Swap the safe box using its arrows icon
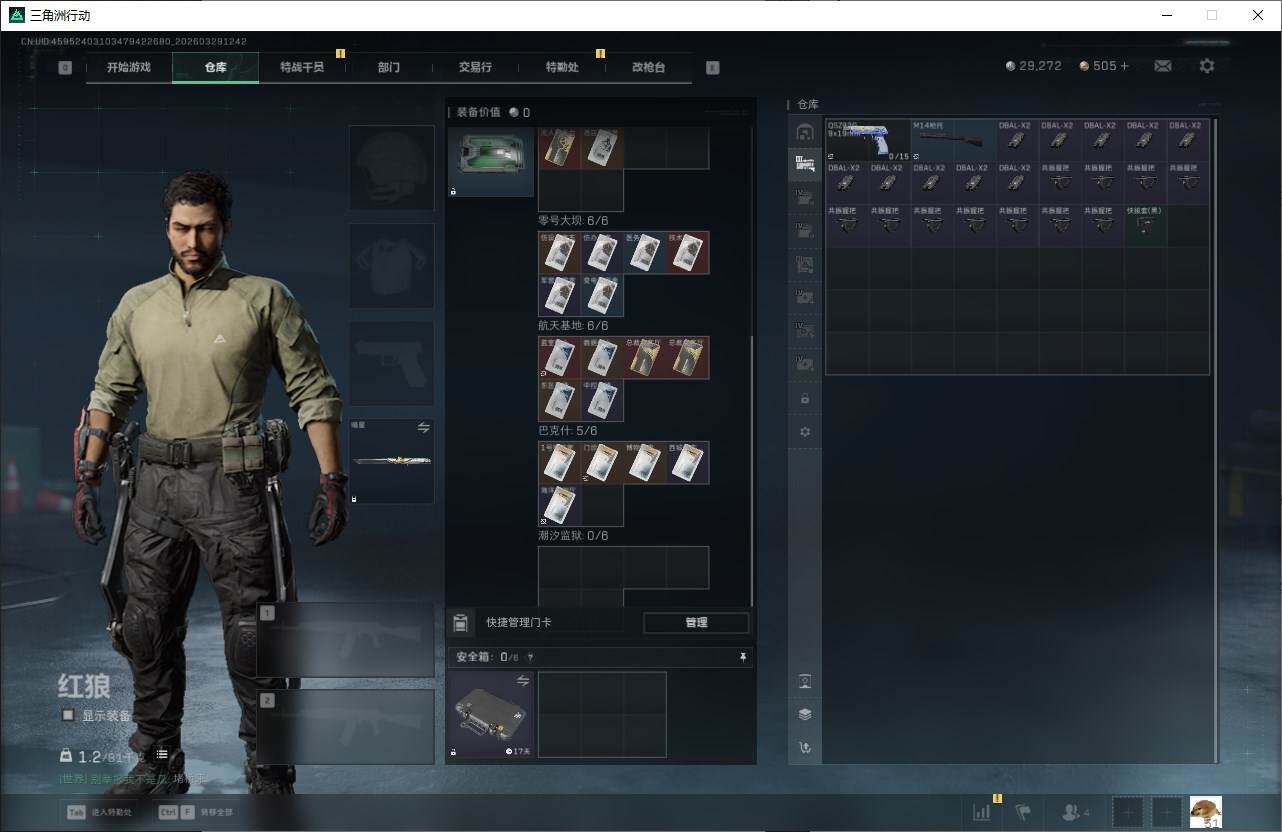The image size is (1282, 832). coord(522,681)
